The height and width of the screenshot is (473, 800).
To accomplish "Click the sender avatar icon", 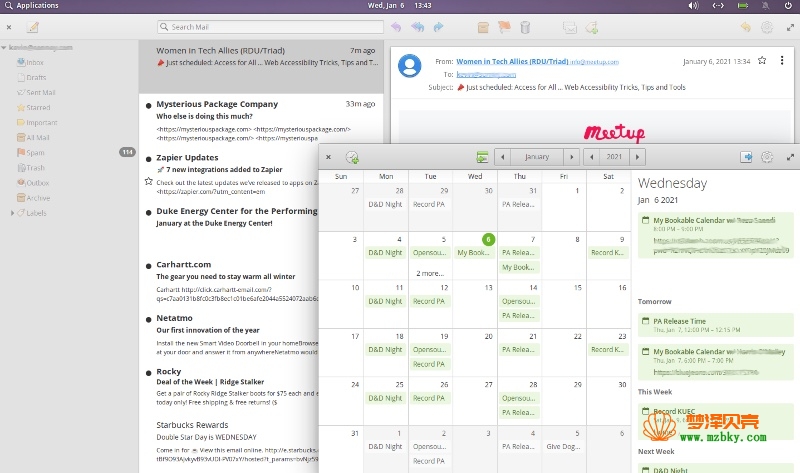I will 409,65.
